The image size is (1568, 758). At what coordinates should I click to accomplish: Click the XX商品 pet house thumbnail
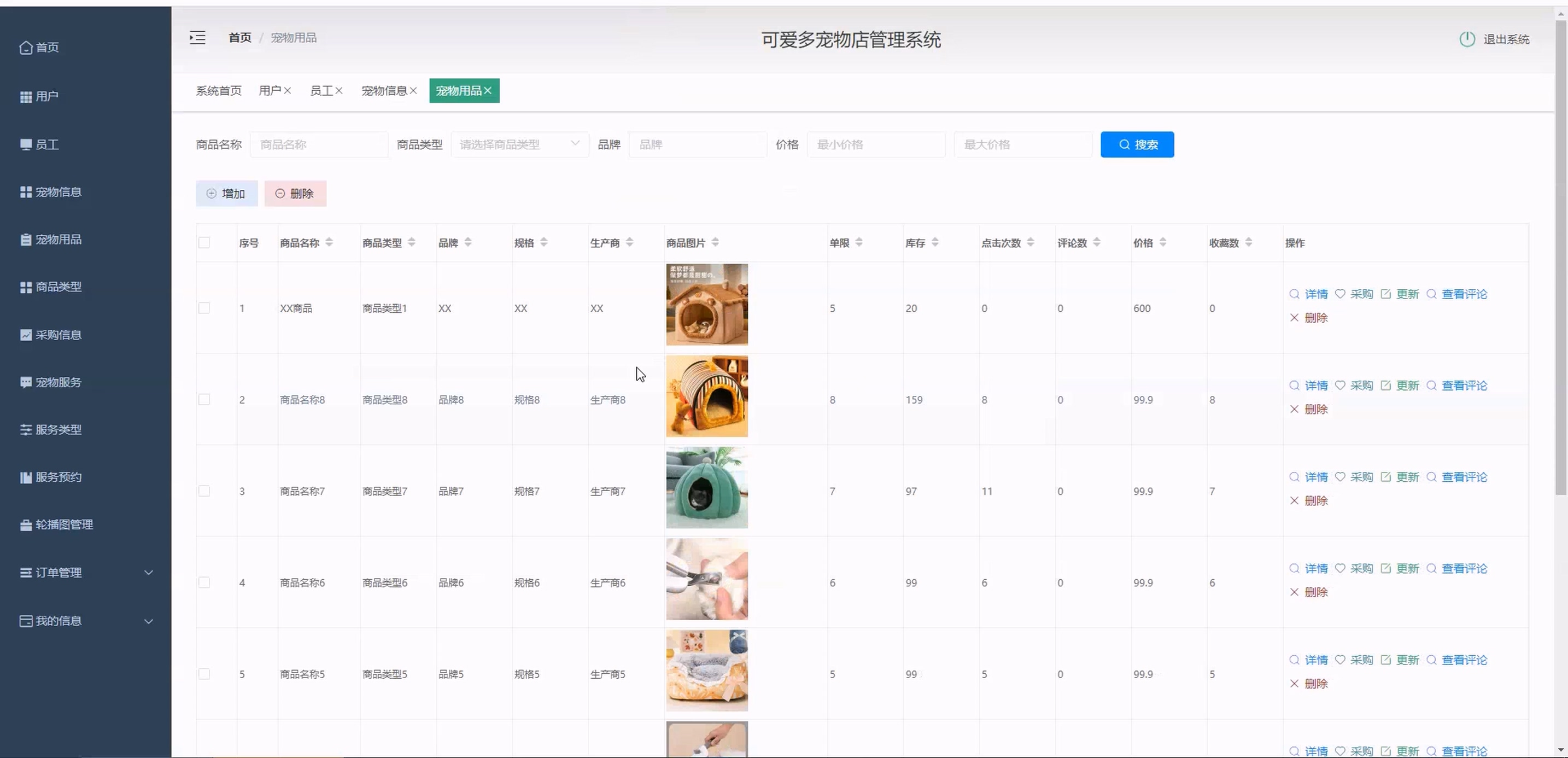(707, 305)
